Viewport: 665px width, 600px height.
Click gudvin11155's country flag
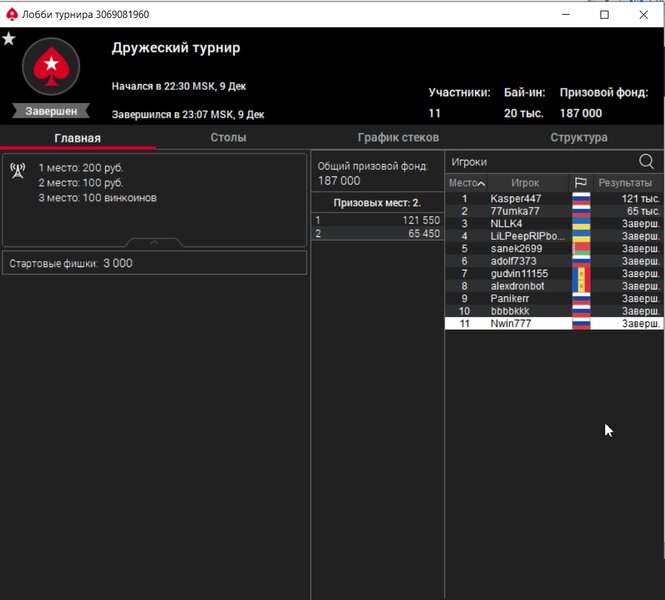580,274
